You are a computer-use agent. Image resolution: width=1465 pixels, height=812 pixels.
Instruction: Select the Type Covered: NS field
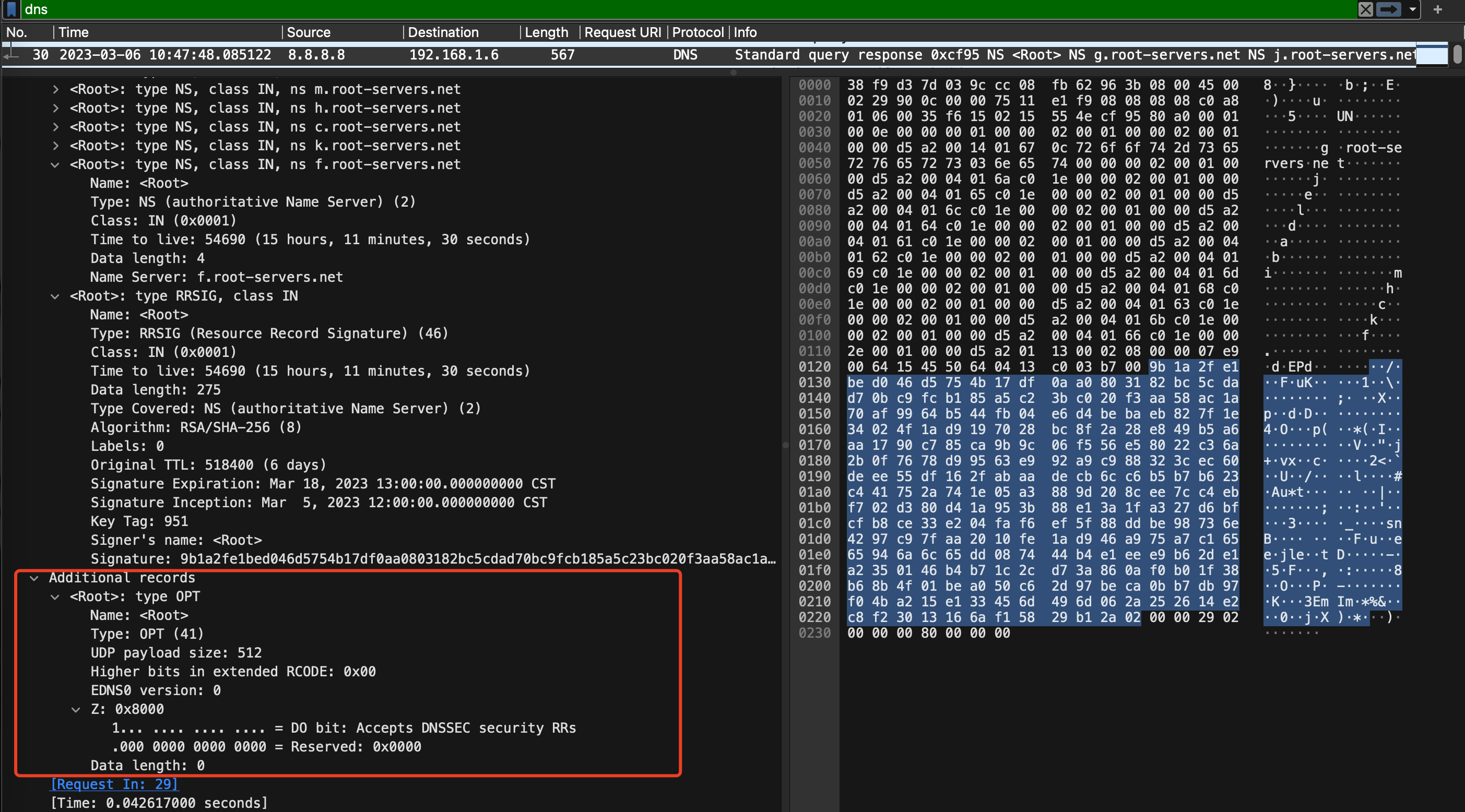286,408
